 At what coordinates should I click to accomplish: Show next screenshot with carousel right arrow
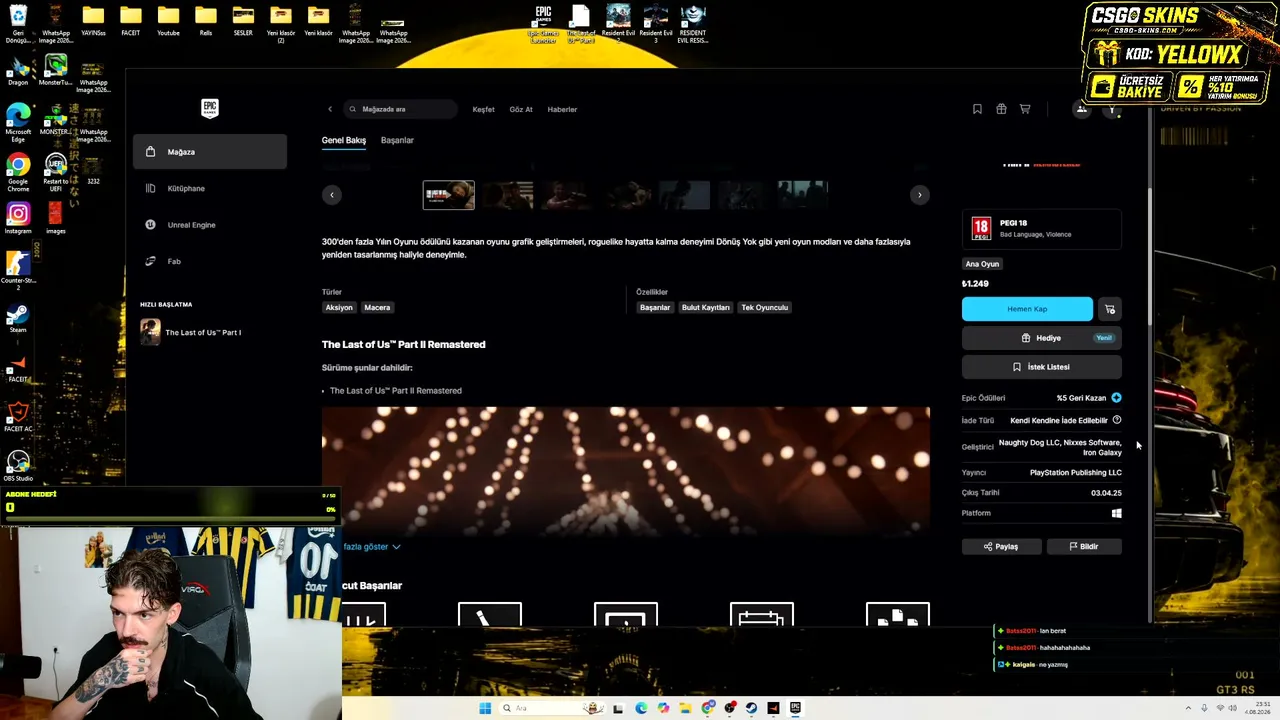coord(920,195)
